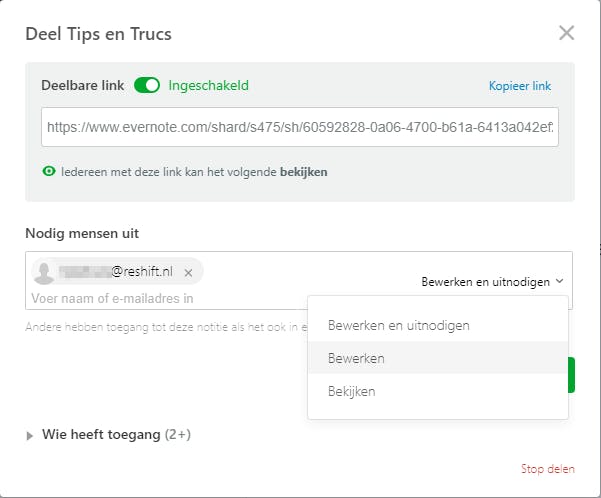
Task: Remove the reshift.nl email chip
Action: pos(188,272)
